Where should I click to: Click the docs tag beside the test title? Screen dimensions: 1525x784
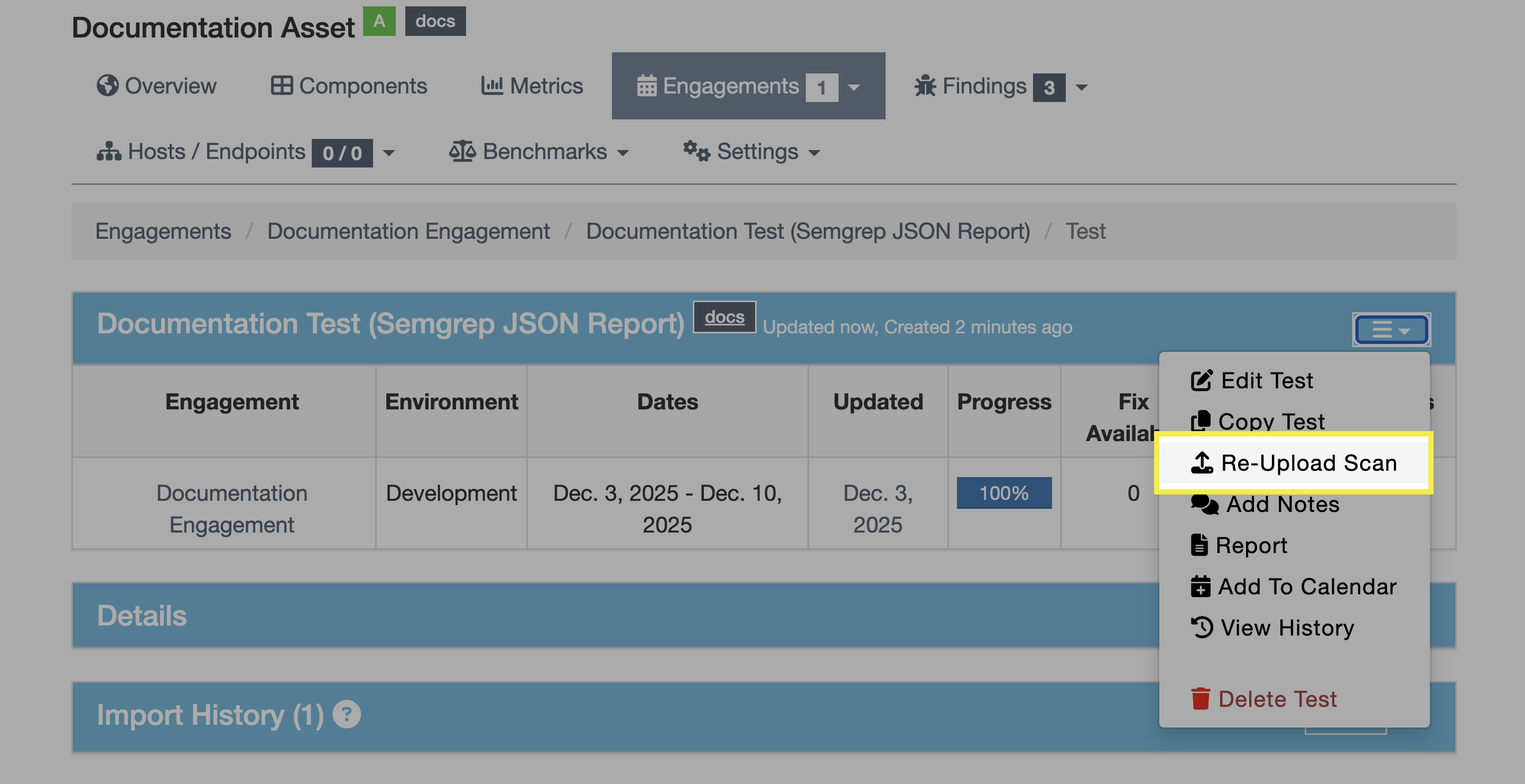724,317
